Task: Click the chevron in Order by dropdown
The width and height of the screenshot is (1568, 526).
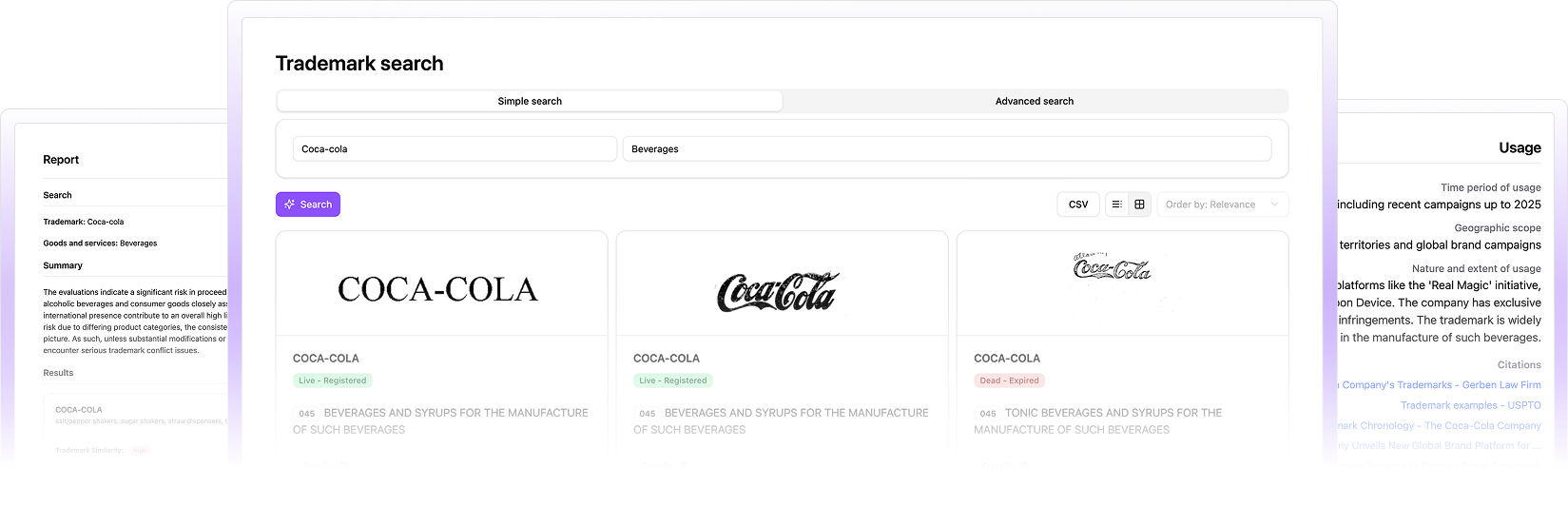Action: pyautogui.click(x=1274, y=205)
